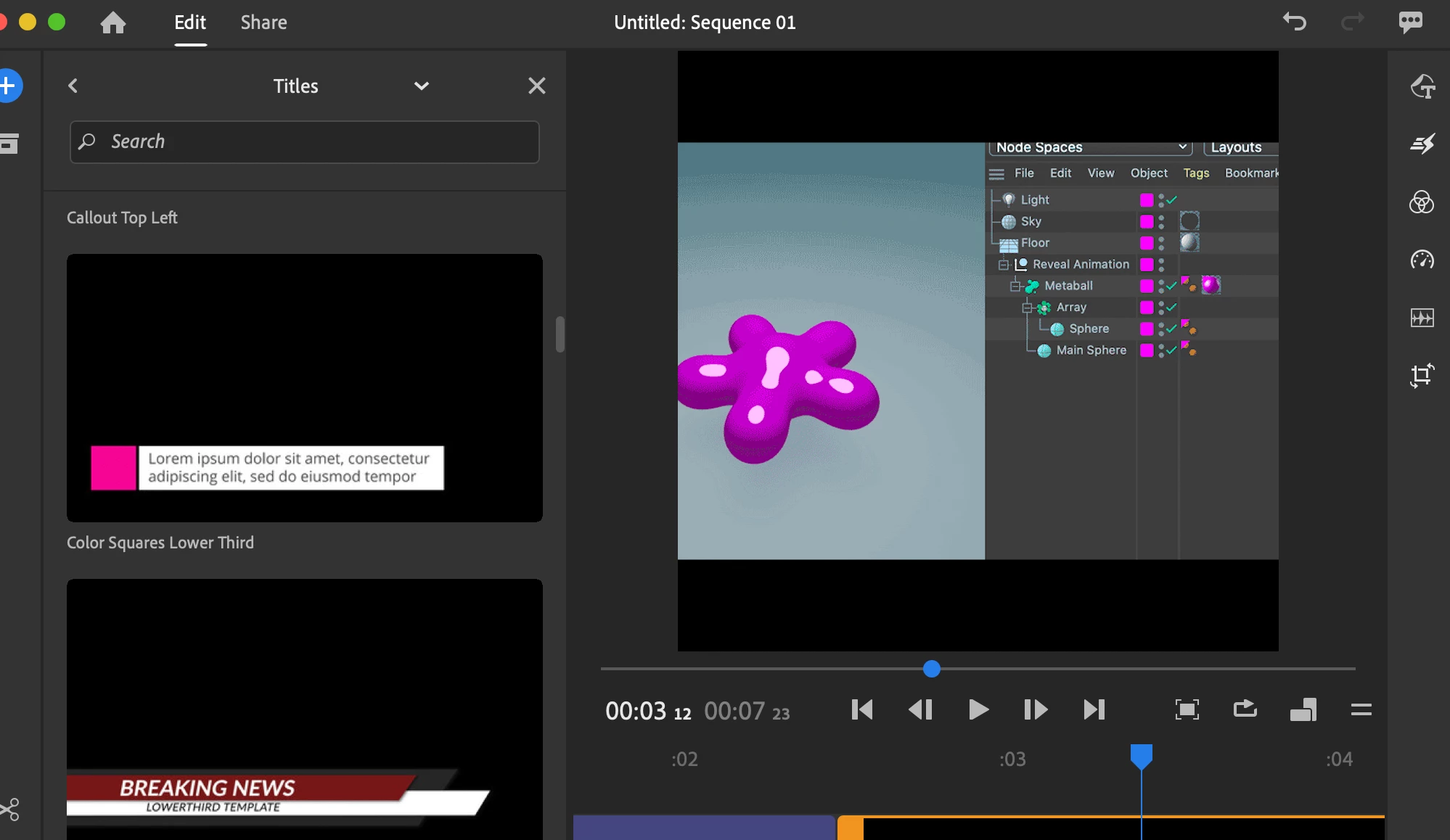Viewport: 1450px width, 840px height.
Task: Click the Undo arrow icon
Action: (x=1294, y=22)
